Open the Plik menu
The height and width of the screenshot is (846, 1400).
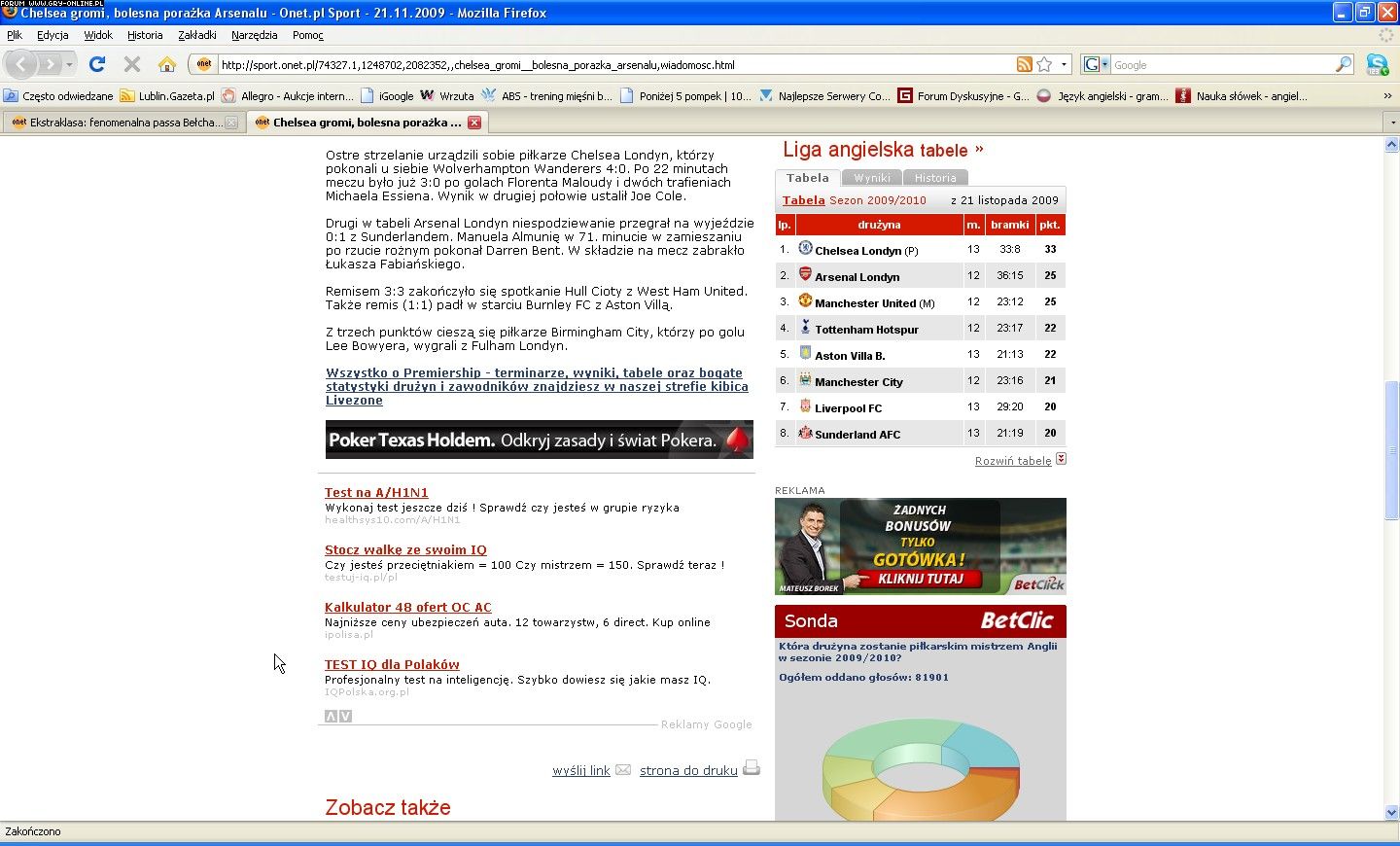[15, 35]
